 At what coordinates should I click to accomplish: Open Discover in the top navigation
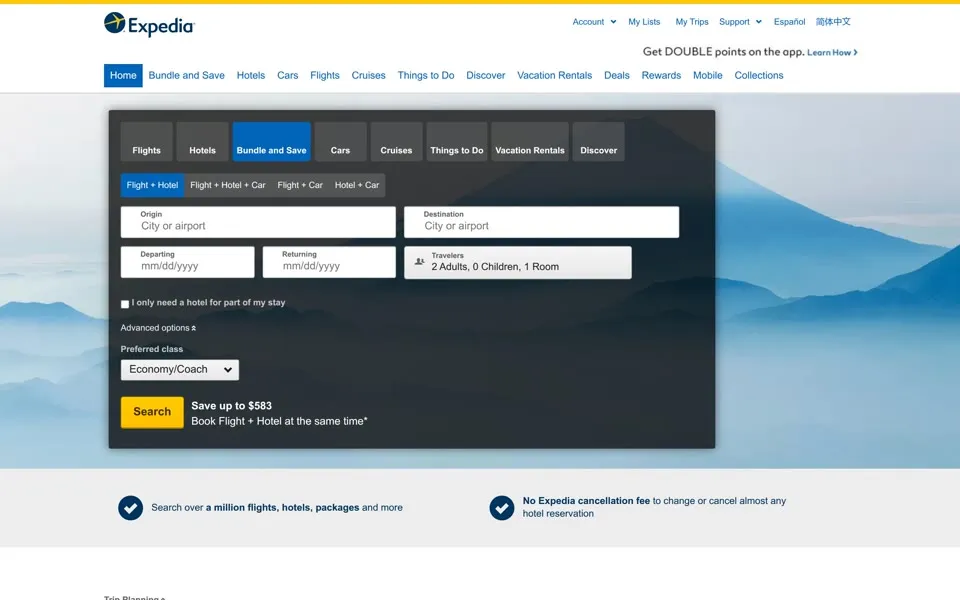[x=486, y=75]
